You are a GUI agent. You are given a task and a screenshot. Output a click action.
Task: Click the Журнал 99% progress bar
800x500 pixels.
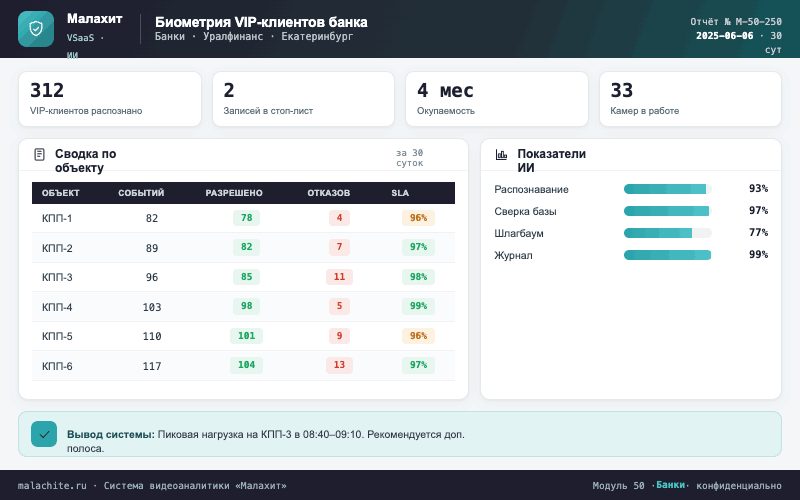click(x=667, y=255)
